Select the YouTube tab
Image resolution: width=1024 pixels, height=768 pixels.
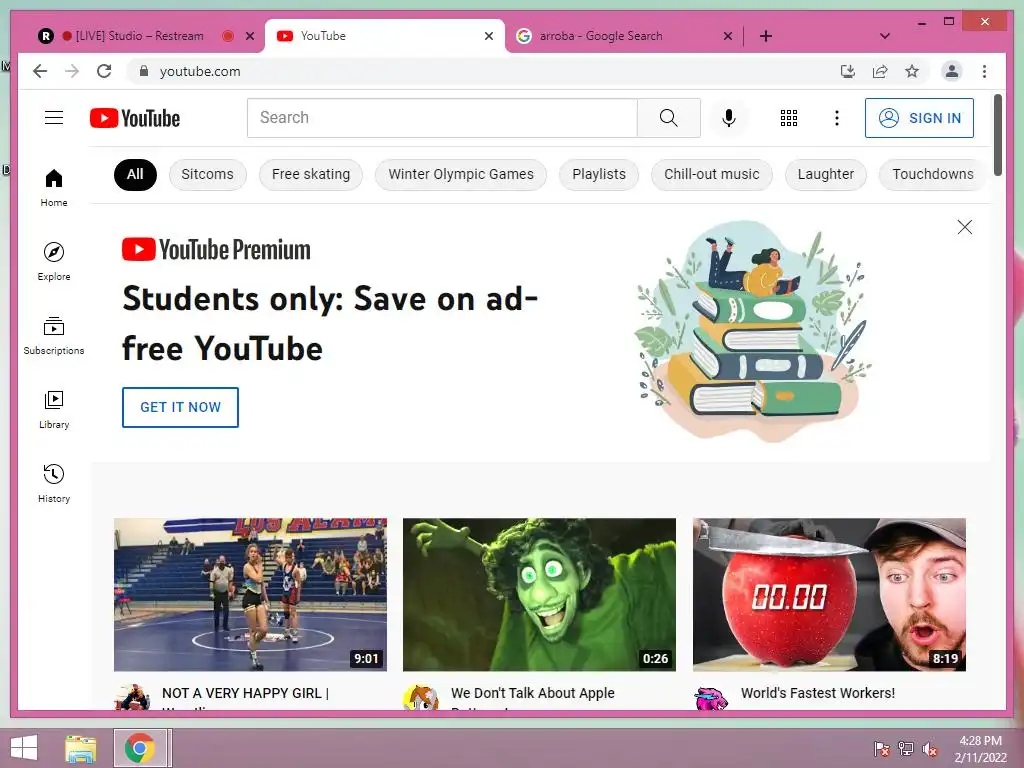[x=384, y=36]
